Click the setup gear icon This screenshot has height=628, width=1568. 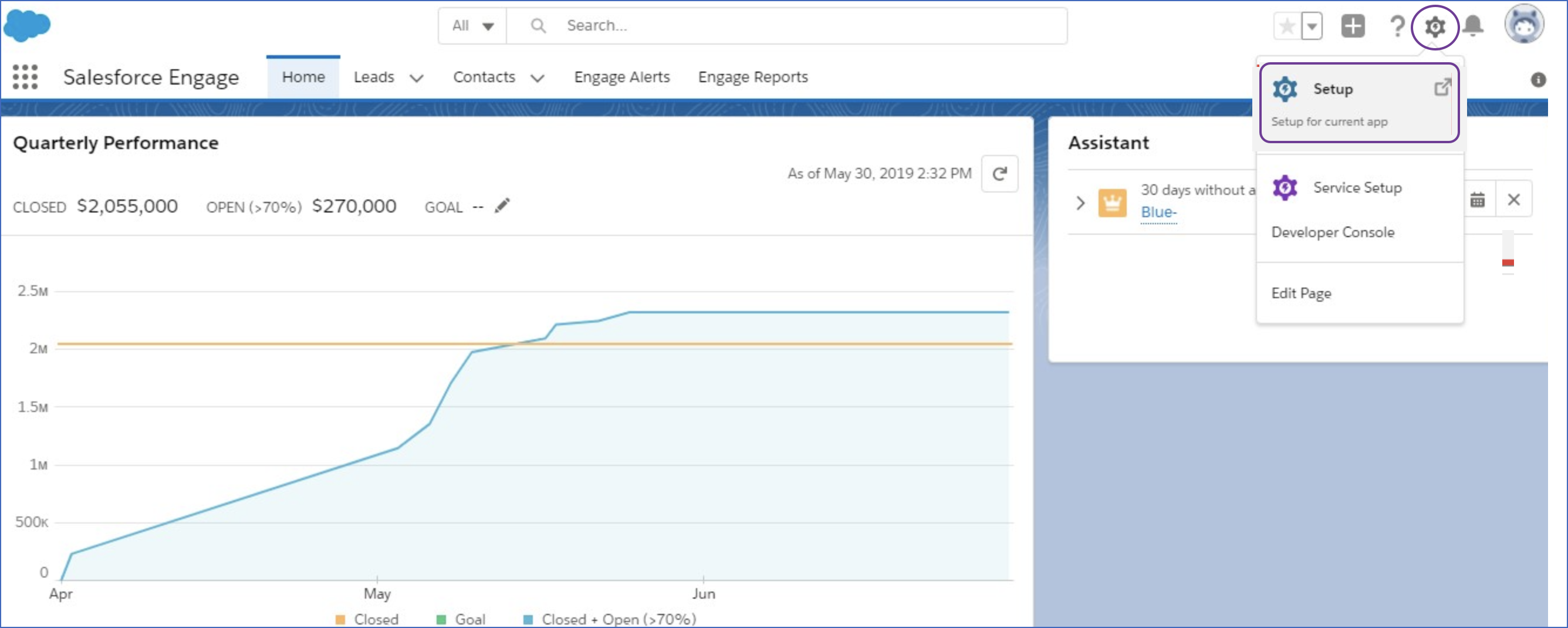[x=1435, y=27]
